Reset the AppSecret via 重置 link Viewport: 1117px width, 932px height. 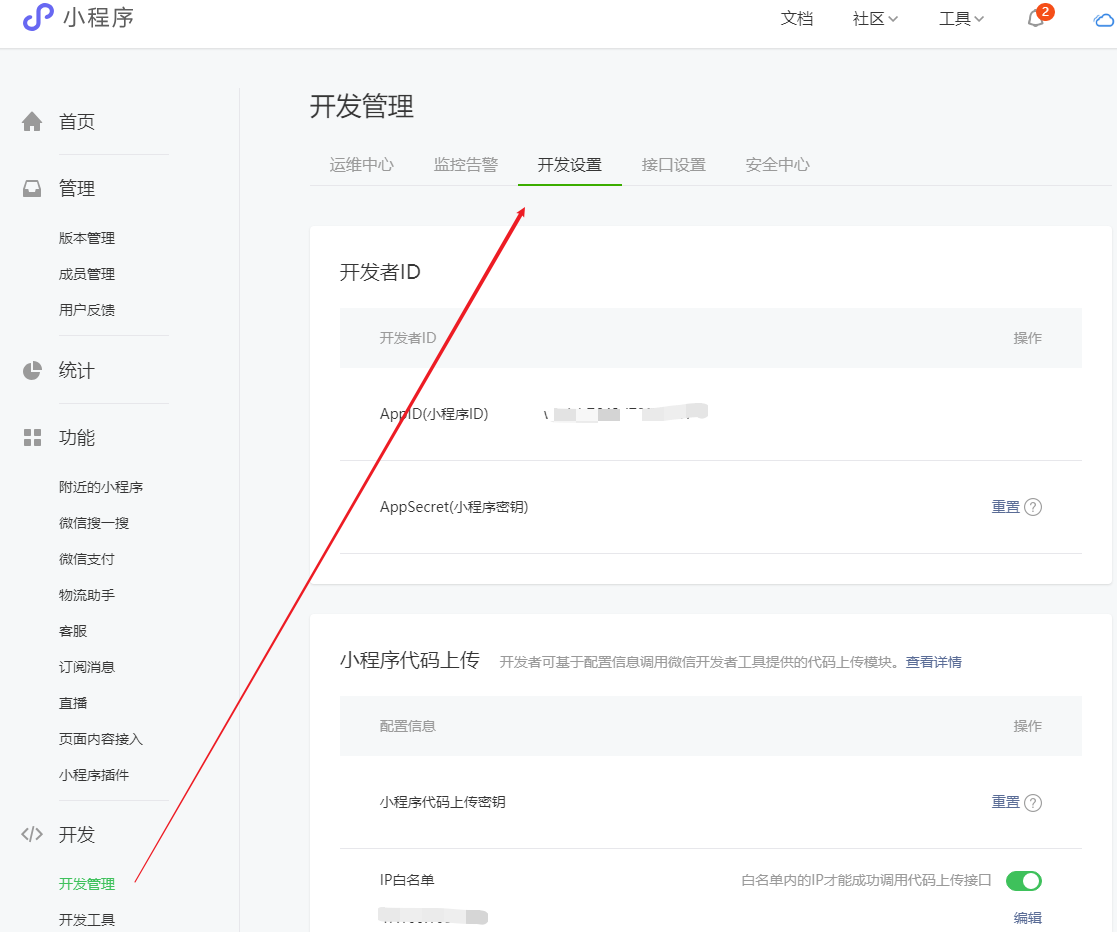(x=1006, y=507)
